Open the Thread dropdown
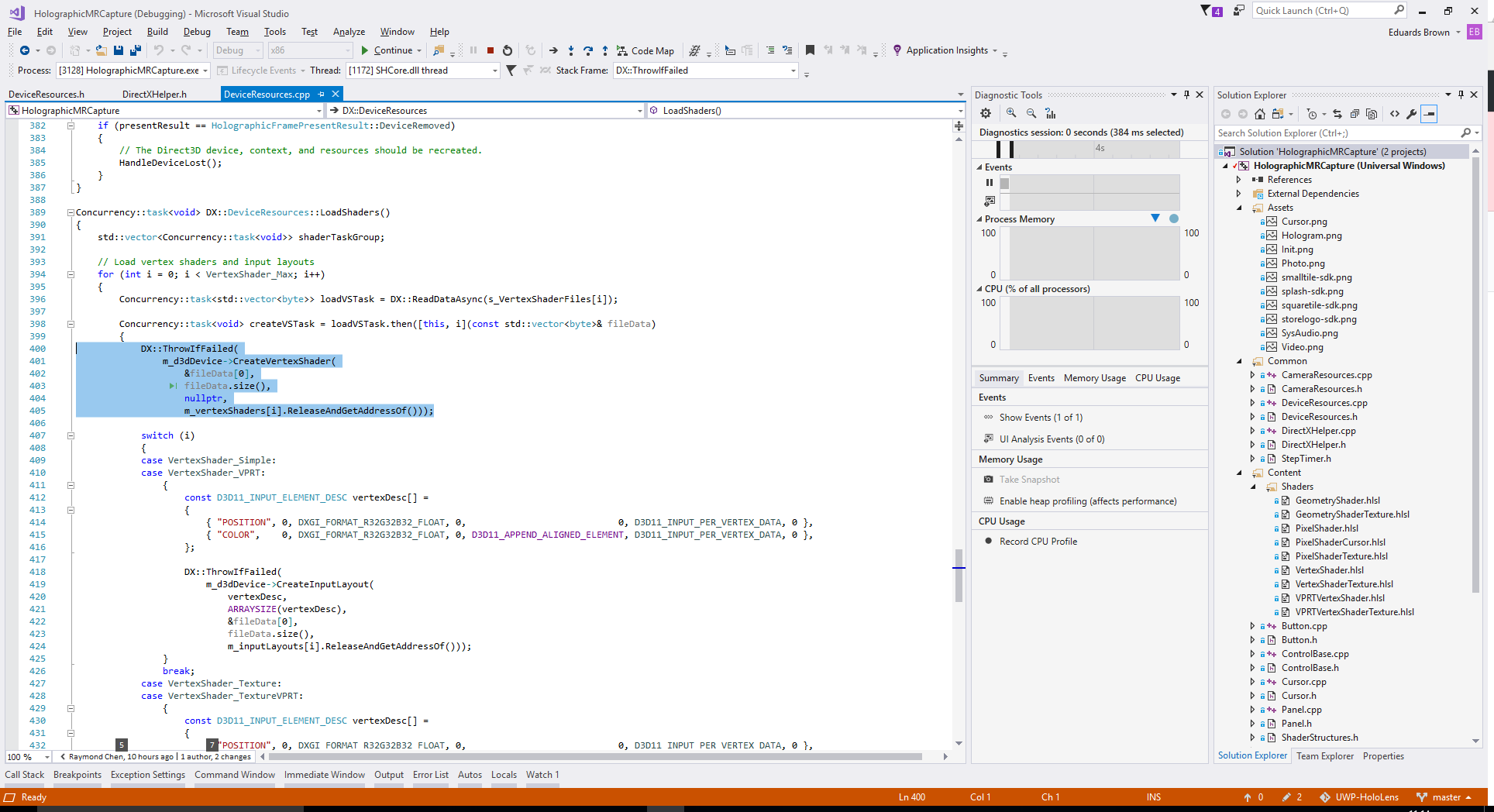The image size is (1494, 812). [x=494, y=70]
